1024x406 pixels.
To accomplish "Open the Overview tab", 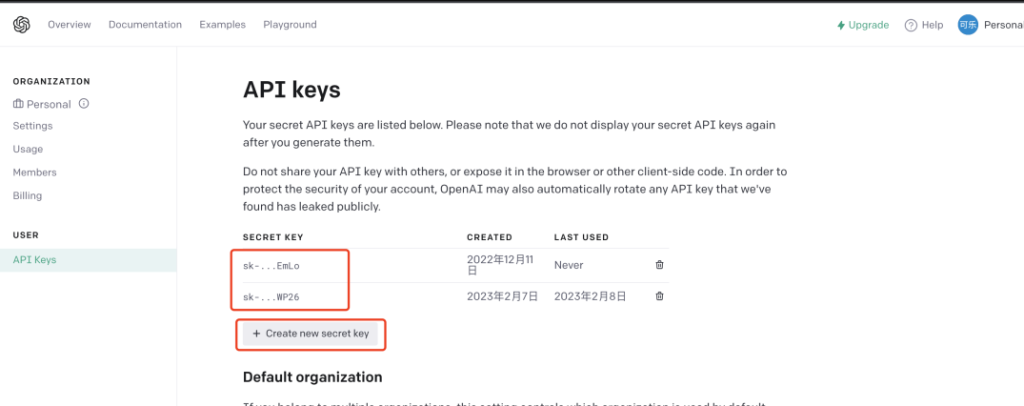I will [x=69, y=25].
